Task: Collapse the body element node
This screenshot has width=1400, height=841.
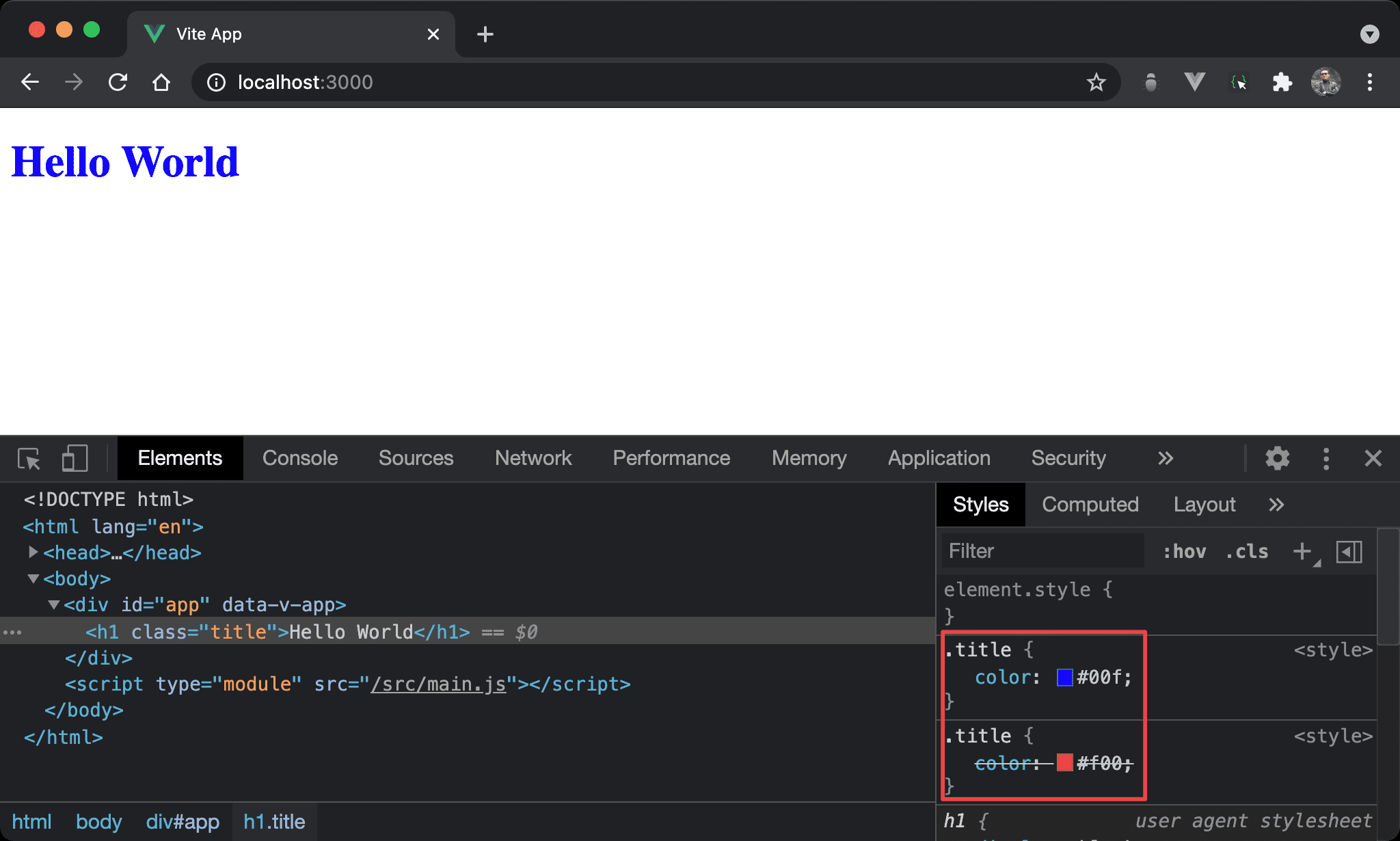Action: [33, 578]
